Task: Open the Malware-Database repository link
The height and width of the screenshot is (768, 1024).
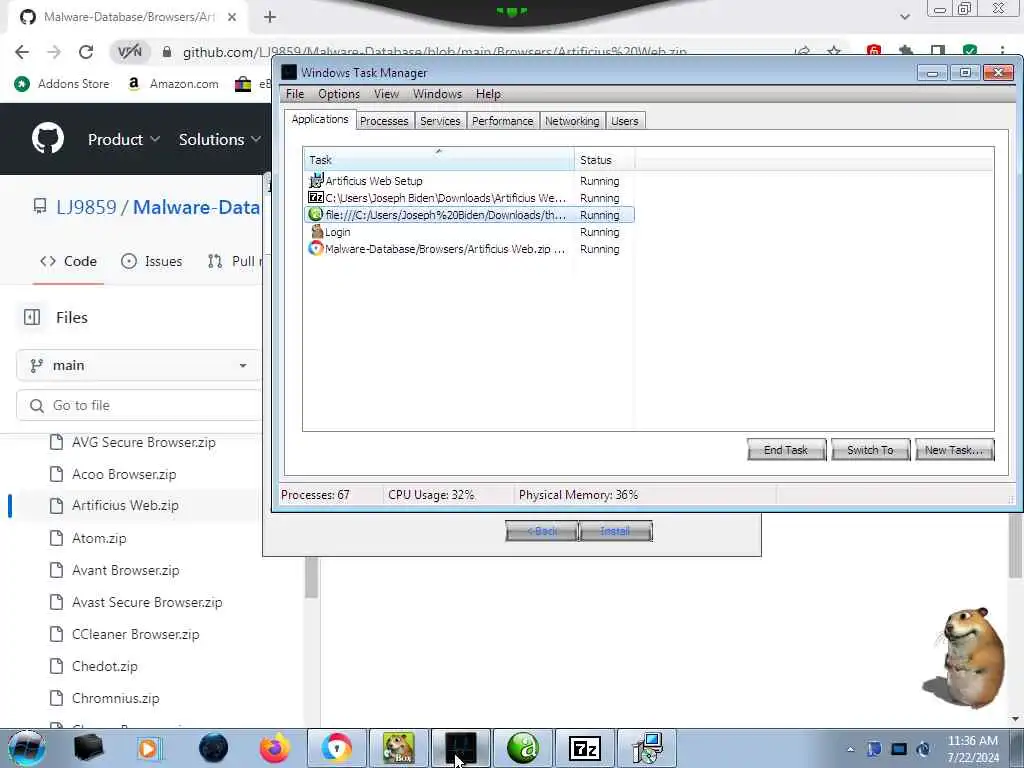Action: pos(197,207)
